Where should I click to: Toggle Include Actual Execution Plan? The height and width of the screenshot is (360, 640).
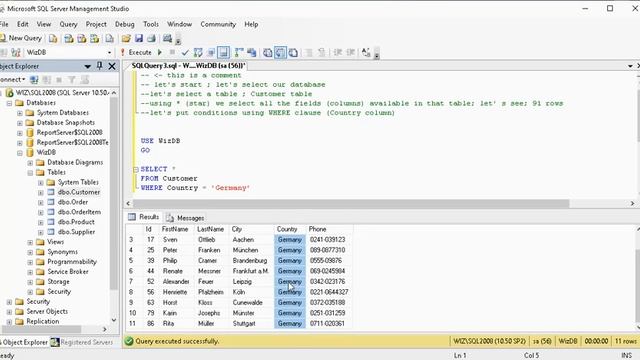point(239,52)
